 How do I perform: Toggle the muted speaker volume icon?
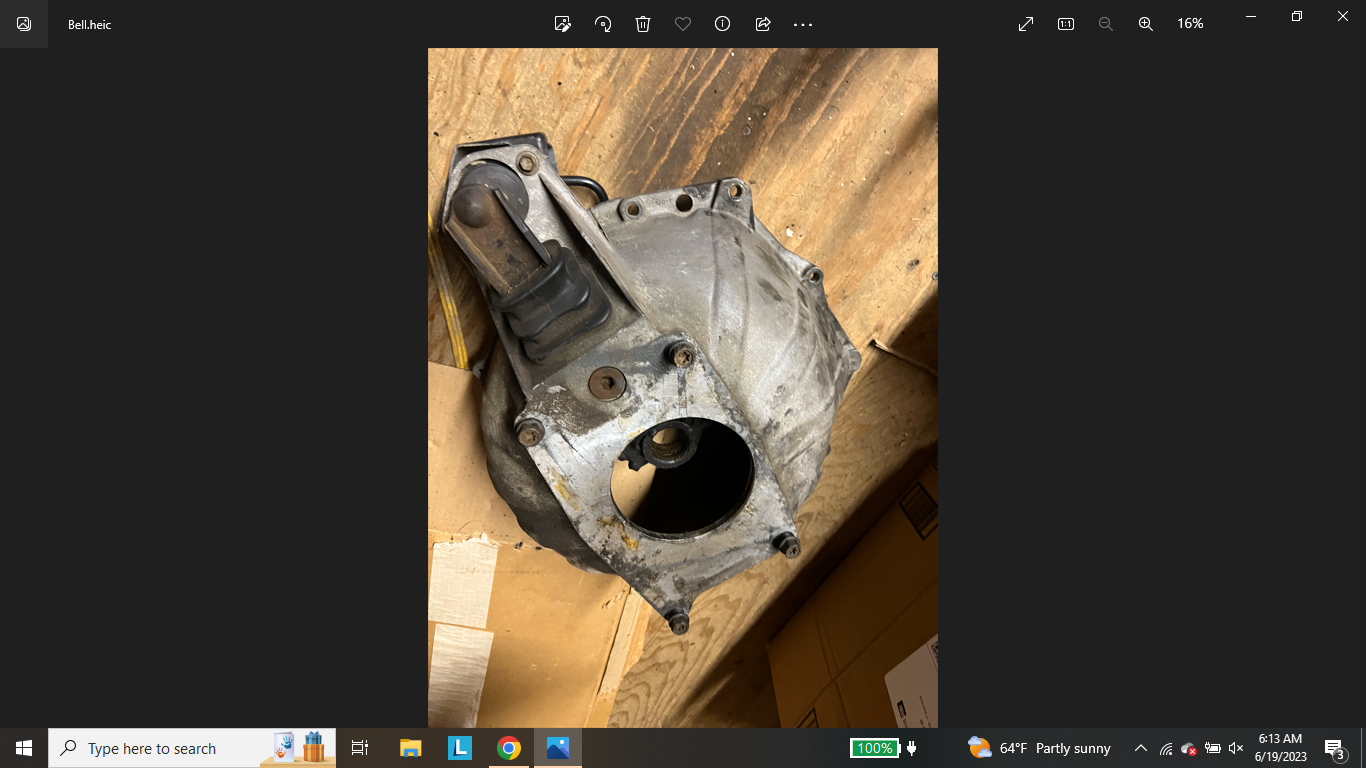click(x=1236, y=748)
